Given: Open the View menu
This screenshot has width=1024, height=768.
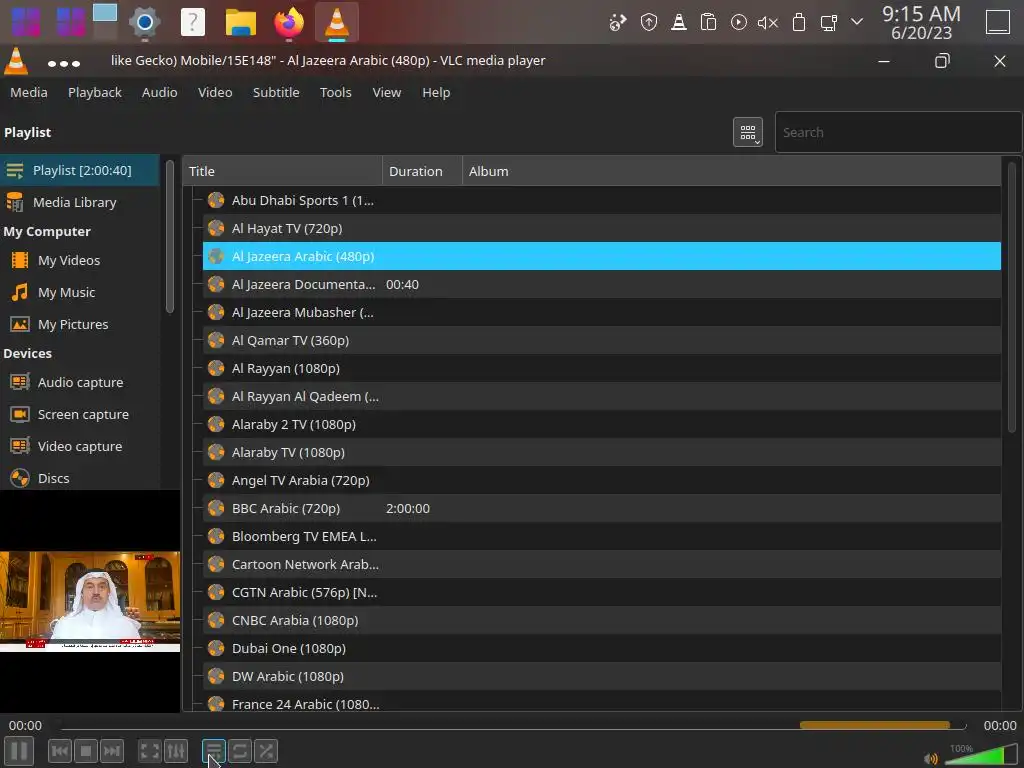Looking at the screenshot, I should click(x=387, y=93).
